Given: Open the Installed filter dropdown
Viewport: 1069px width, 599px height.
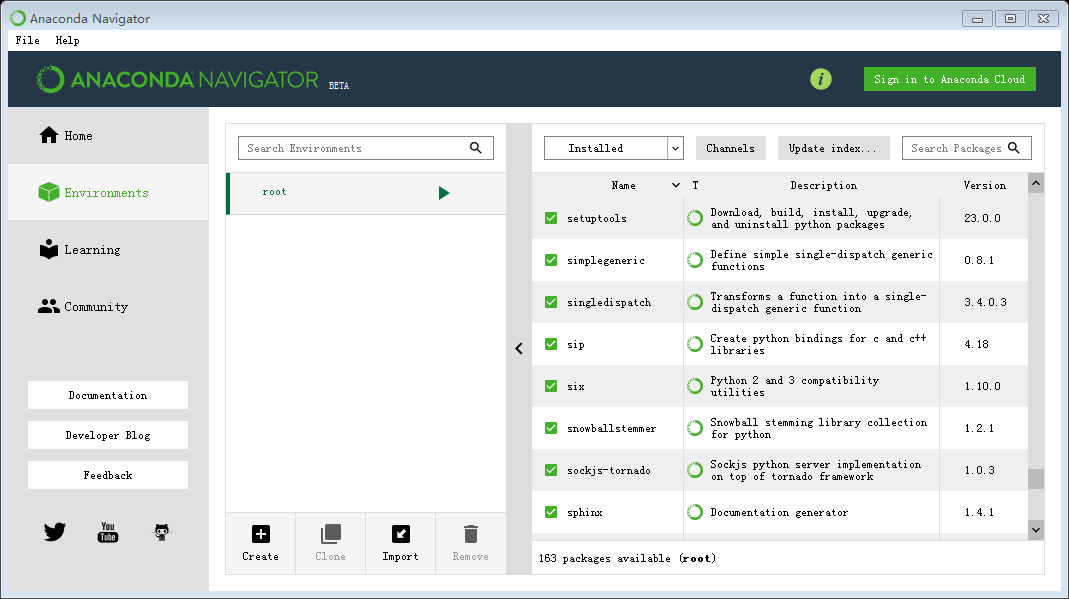Looking at the screenshot, I should coord(614,148).
